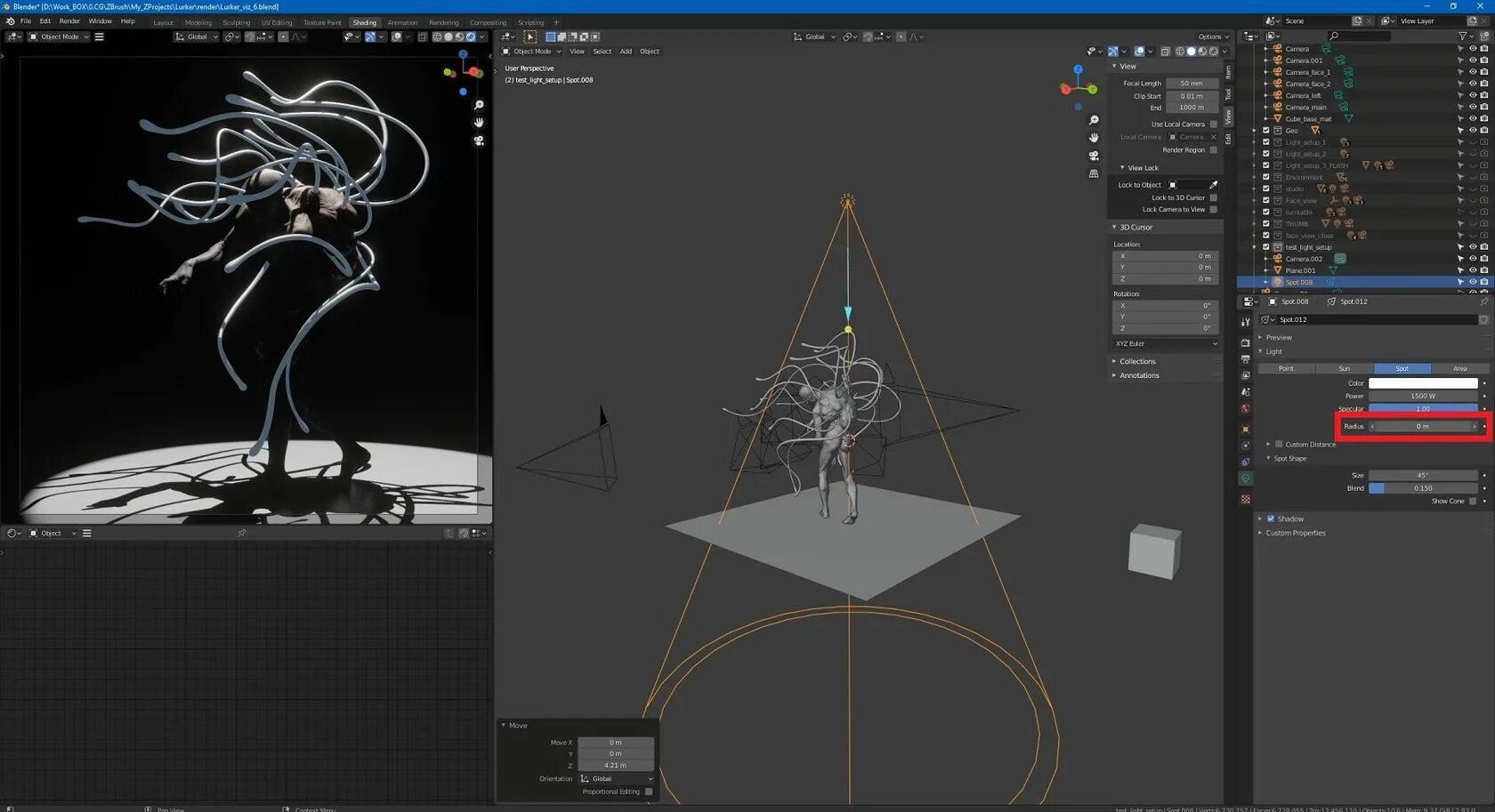Click the eyedropper icon next to Lock to Object
Viewport: 1495px width, 812px height.
point(1213,185)
